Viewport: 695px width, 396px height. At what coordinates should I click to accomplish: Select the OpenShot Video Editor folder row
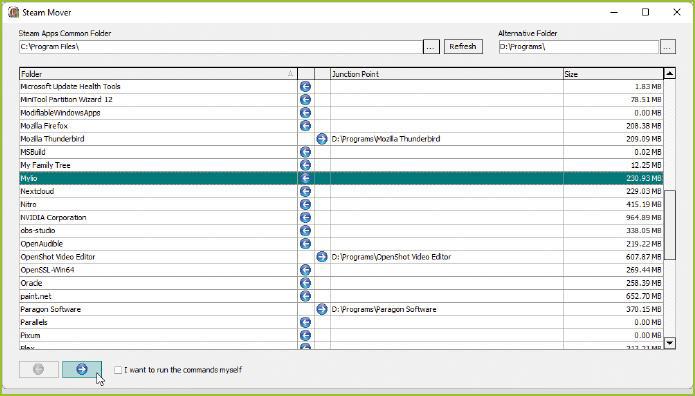(x=341, y=257)
